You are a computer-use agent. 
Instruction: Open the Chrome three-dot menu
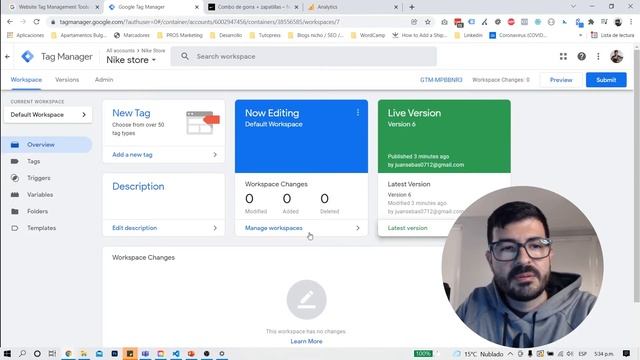[x=631, y=22]
